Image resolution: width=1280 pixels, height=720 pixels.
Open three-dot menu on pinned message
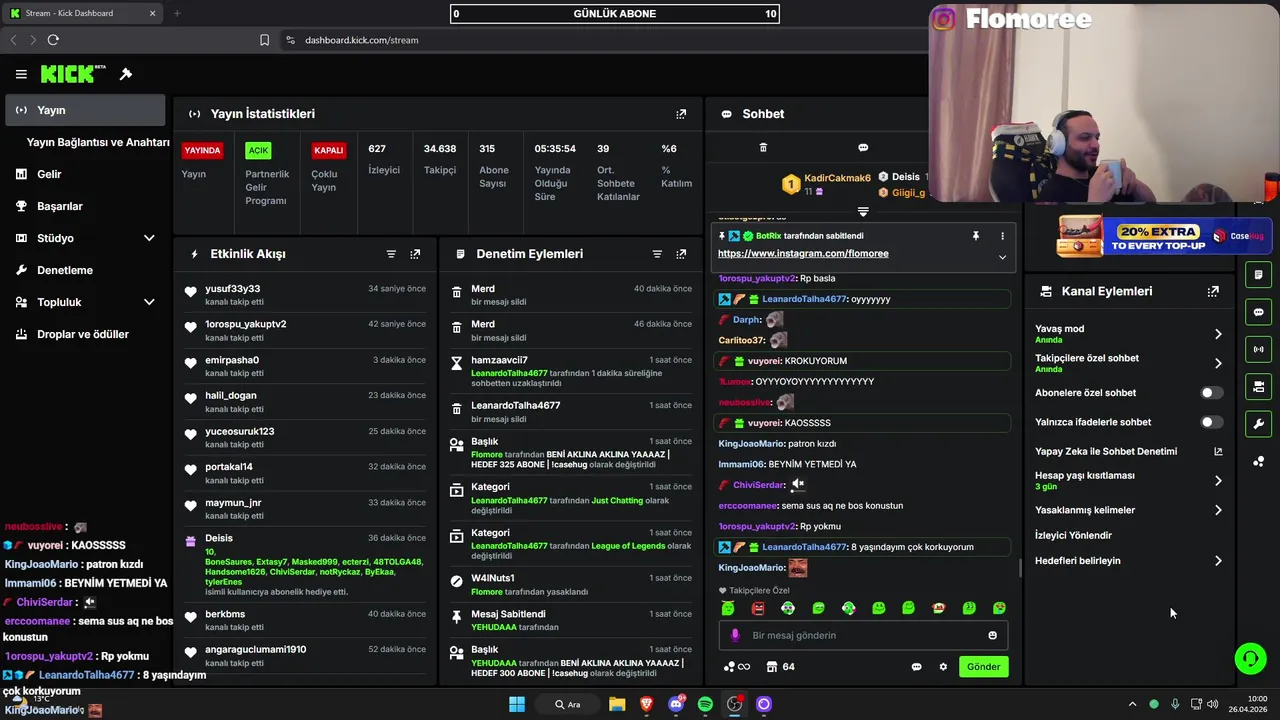click(x=1002, y=236)
